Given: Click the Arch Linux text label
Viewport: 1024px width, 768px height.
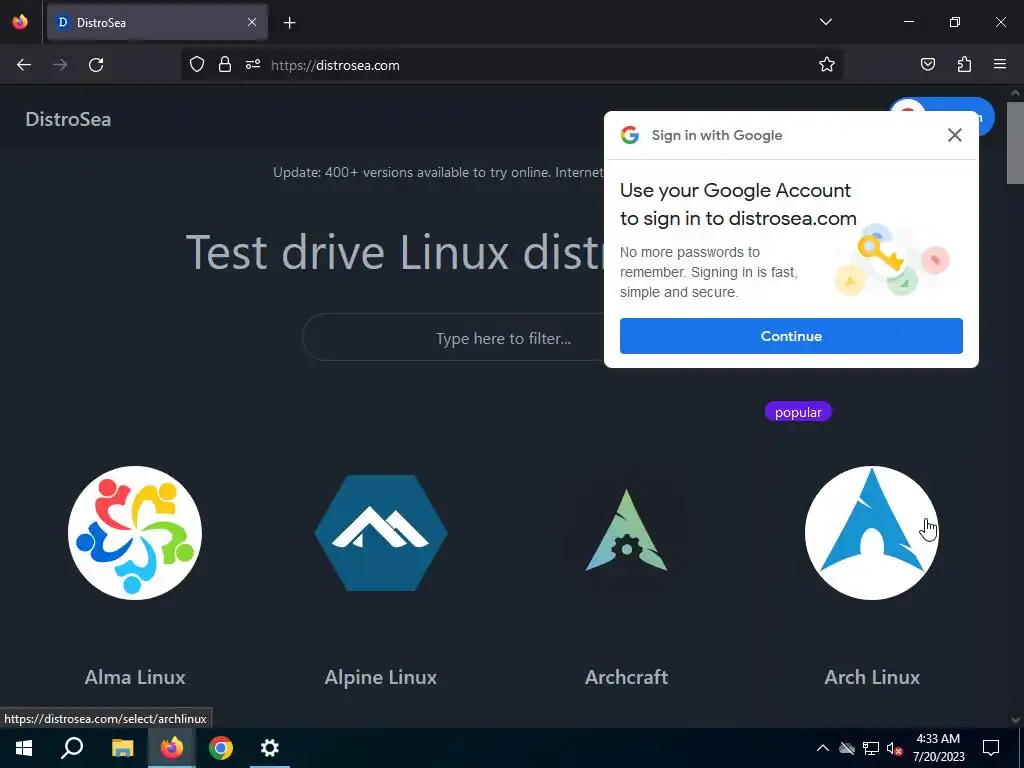Looking at the screenshot, I should click(x=872, y=677).
